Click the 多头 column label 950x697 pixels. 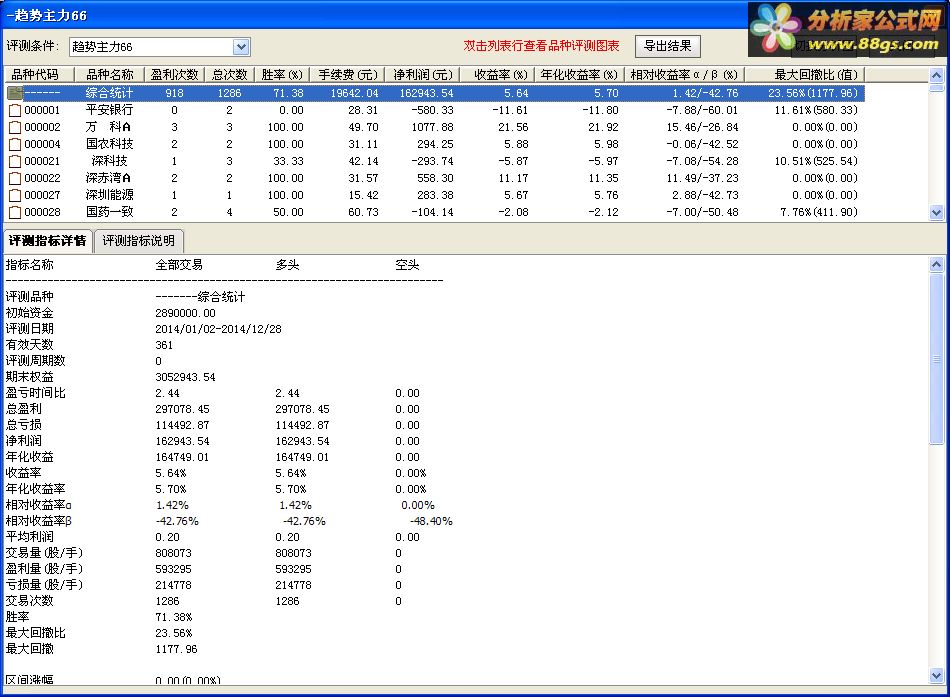point(287,265)
